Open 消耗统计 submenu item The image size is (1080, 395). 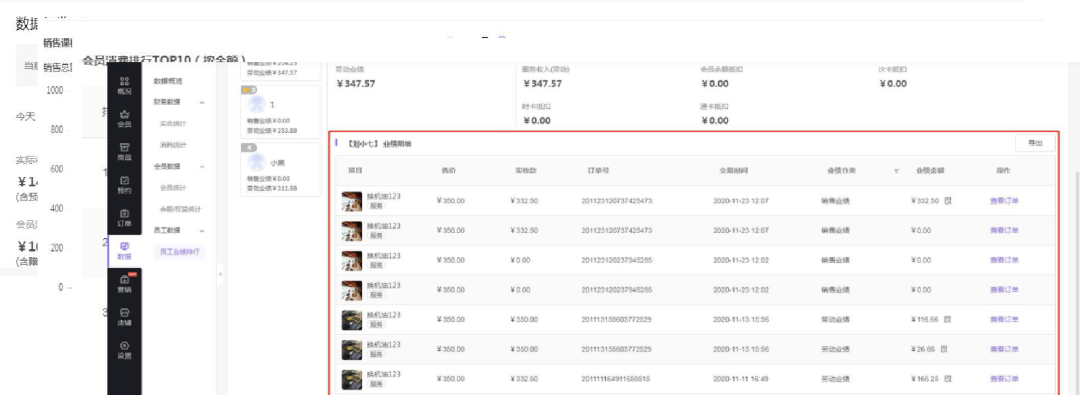click(173, 145)
